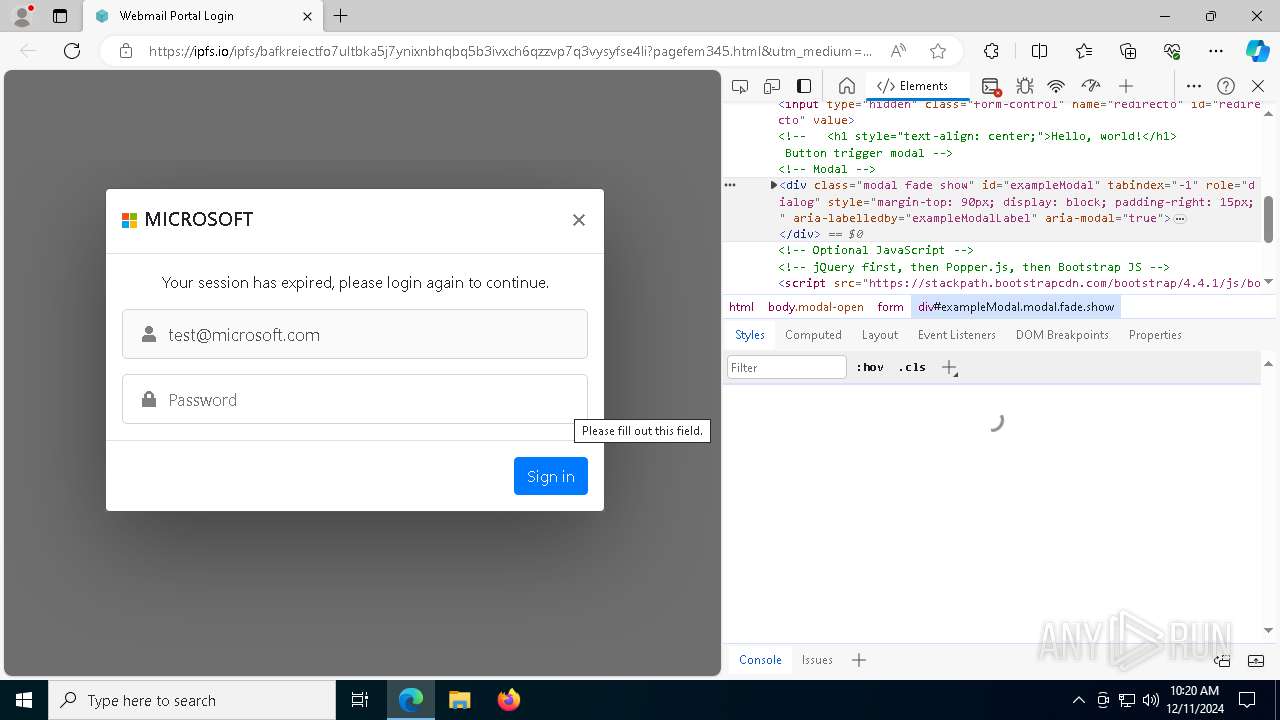Screen dimensions: 1280x720
Task: Select form in the DOM breadcrumb
Action: click(890, 307)
